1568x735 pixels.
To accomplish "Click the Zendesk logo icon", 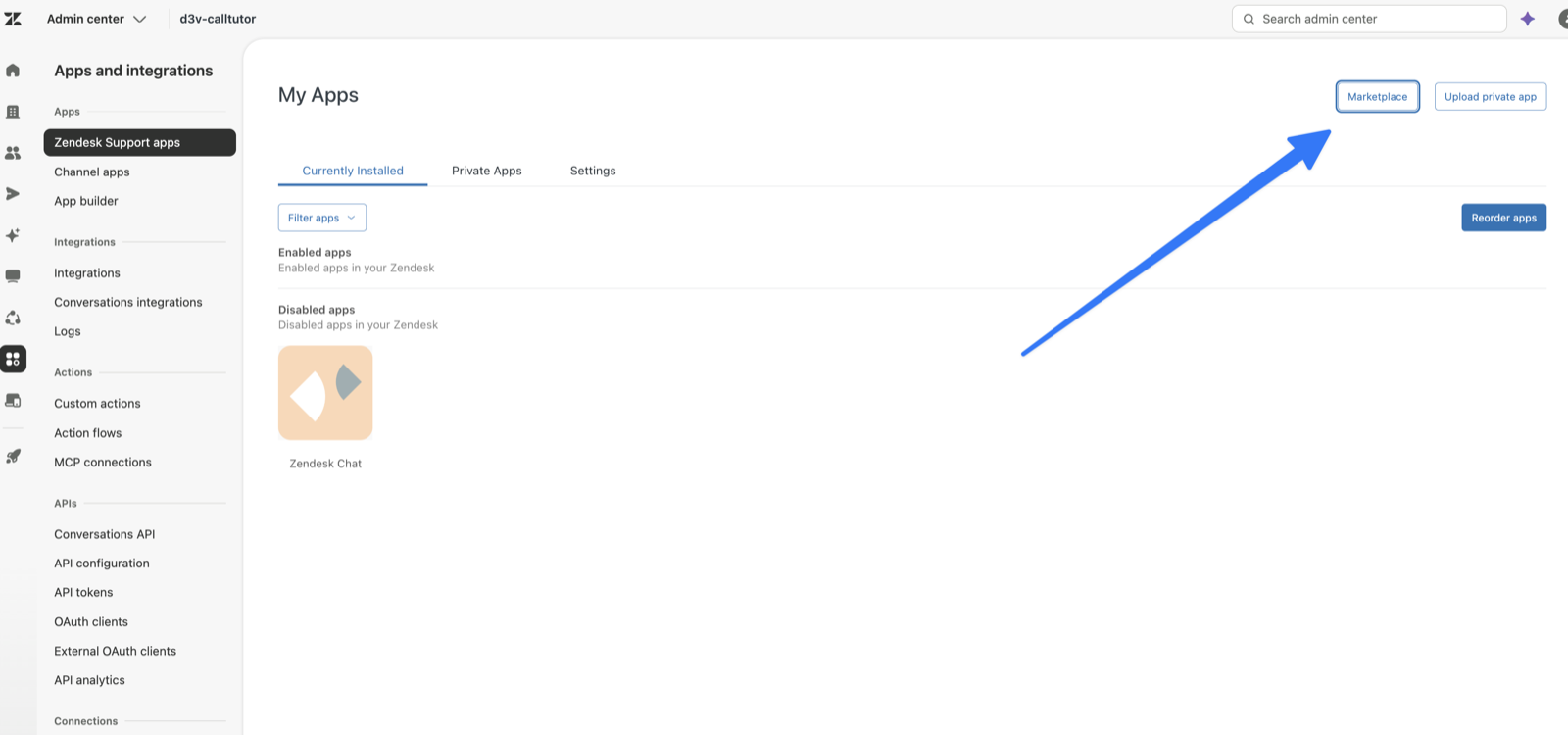I will (13, 19).
